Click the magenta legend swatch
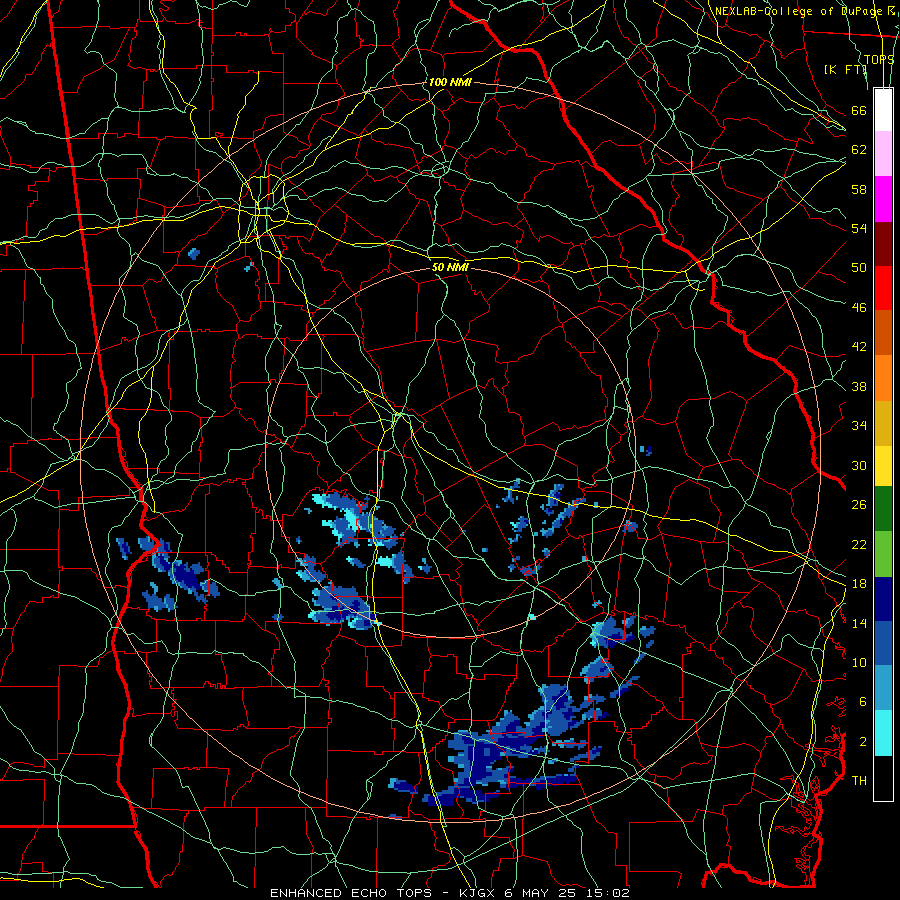Screen dimensions: 900x900 tap(883, 199)
